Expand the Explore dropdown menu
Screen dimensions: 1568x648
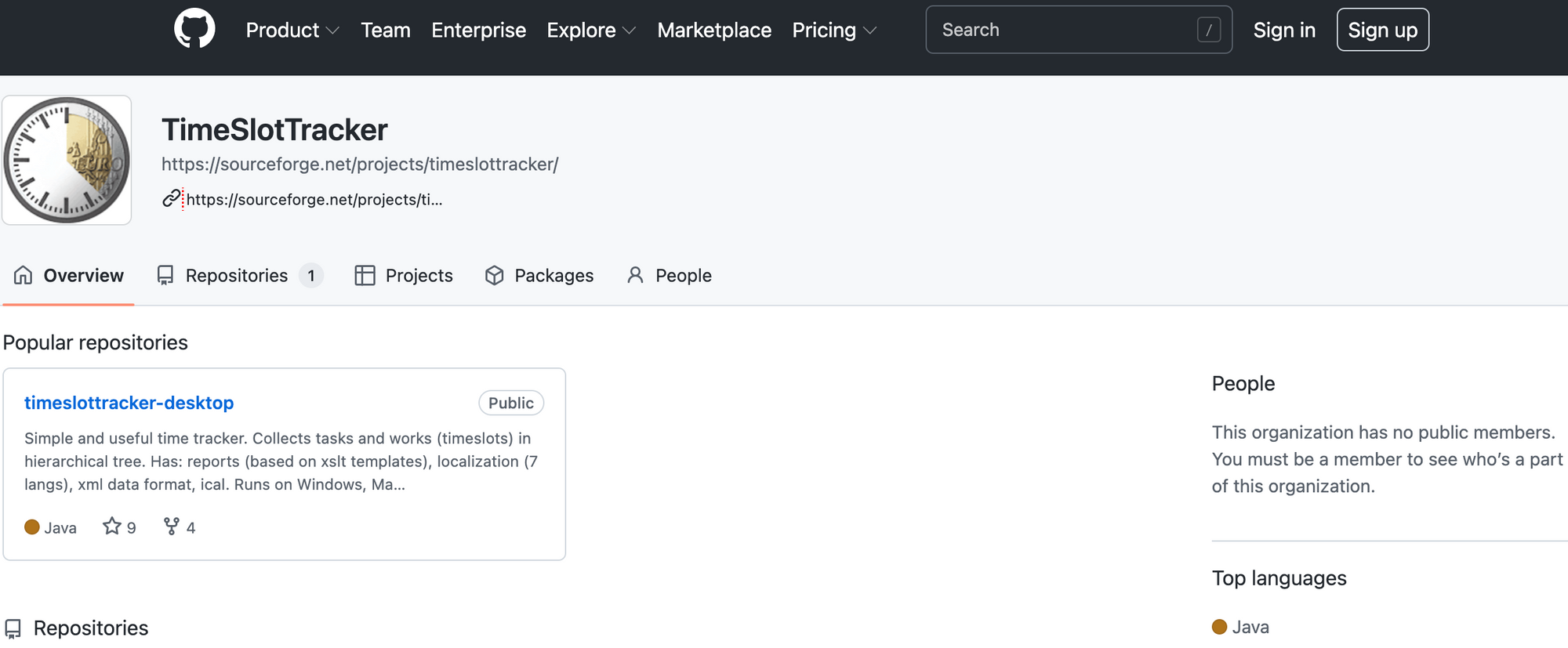click(591, 30)
